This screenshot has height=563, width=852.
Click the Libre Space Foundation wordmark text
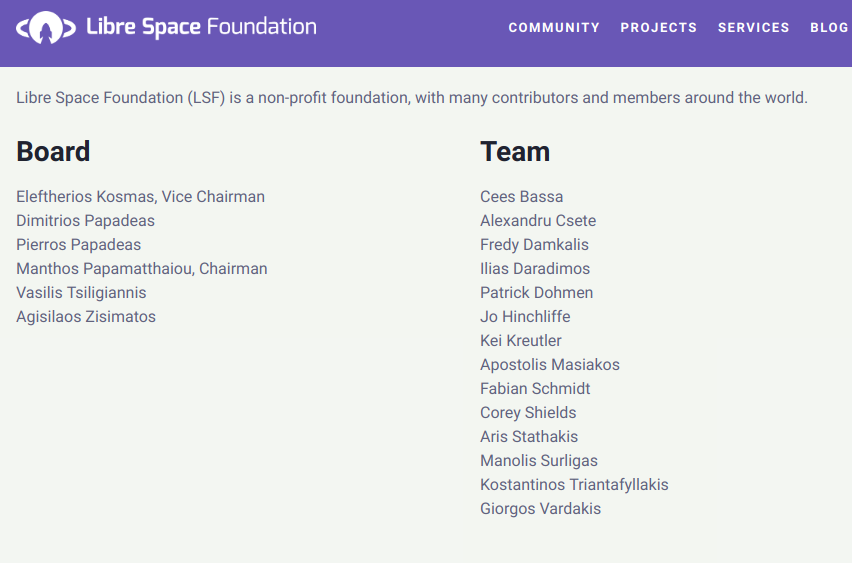pos(201,27)
